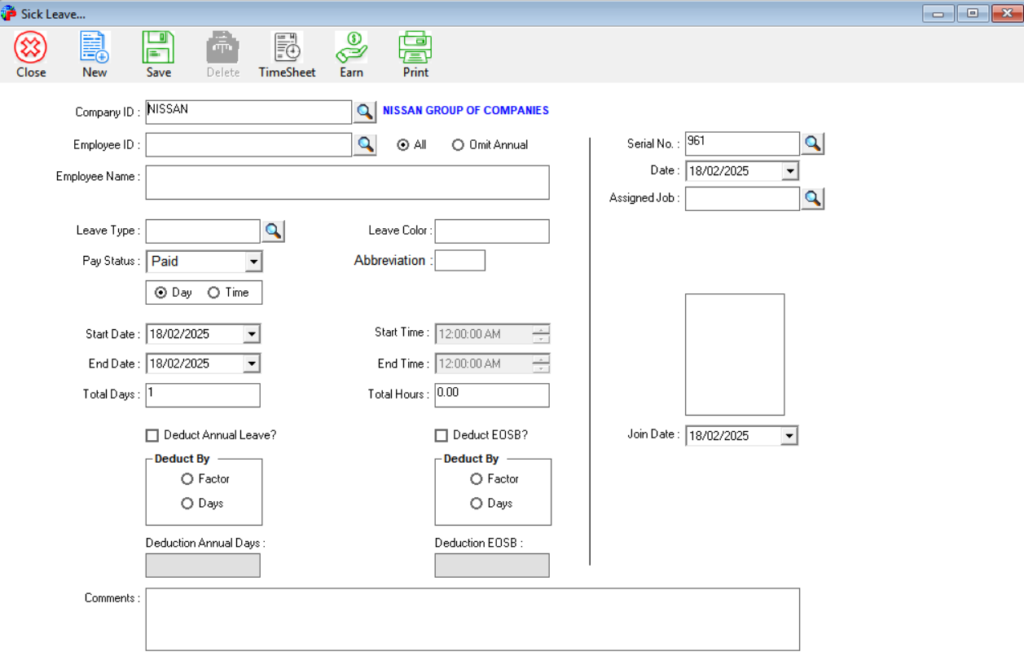The image size is (1024, 665).
Task: Open the Company ID lookup search
Action: pyautogui.click(x=364, y=111)
